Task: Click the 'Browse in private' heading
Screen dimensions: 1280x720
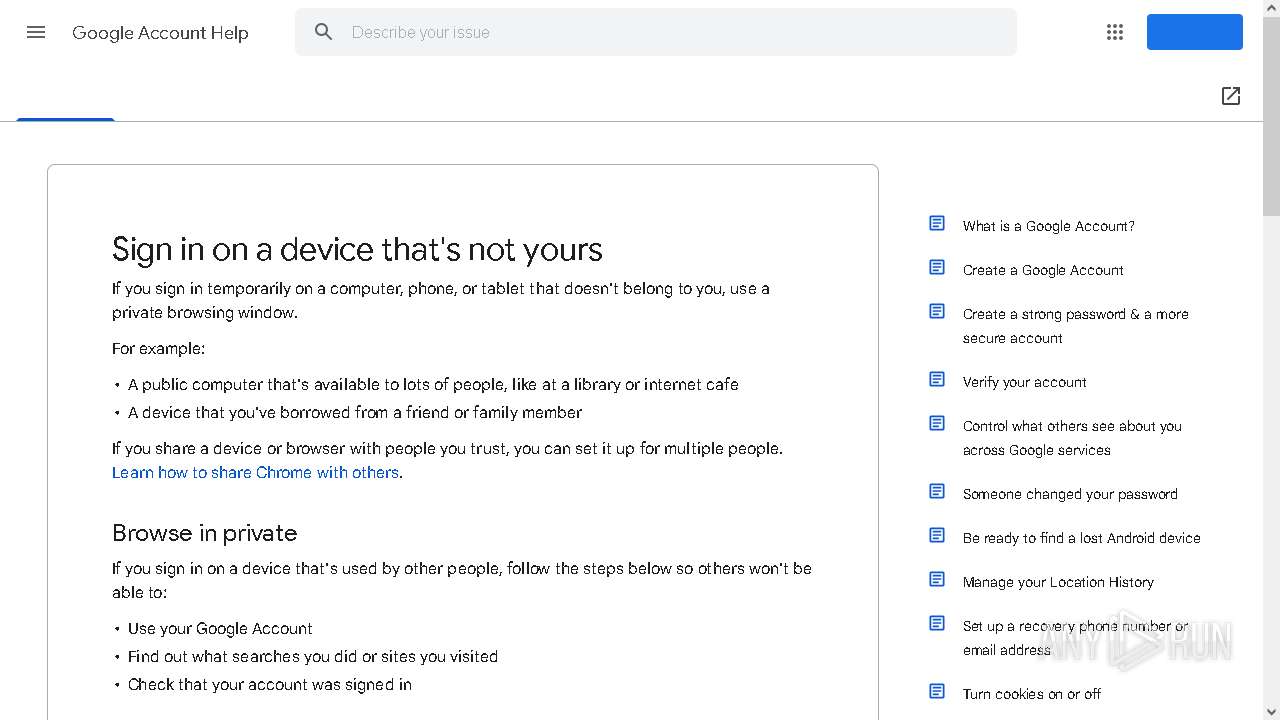Action: click(205, 533)
